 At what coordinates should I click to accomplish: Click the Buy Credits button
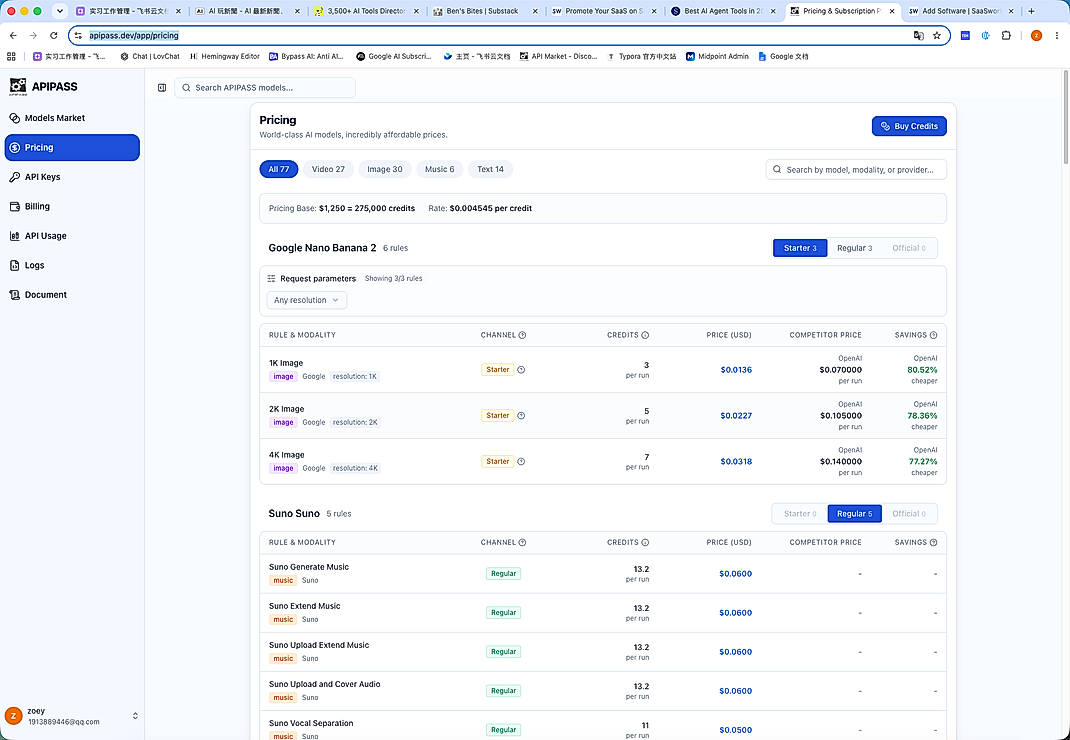click(x=909, y=126)
